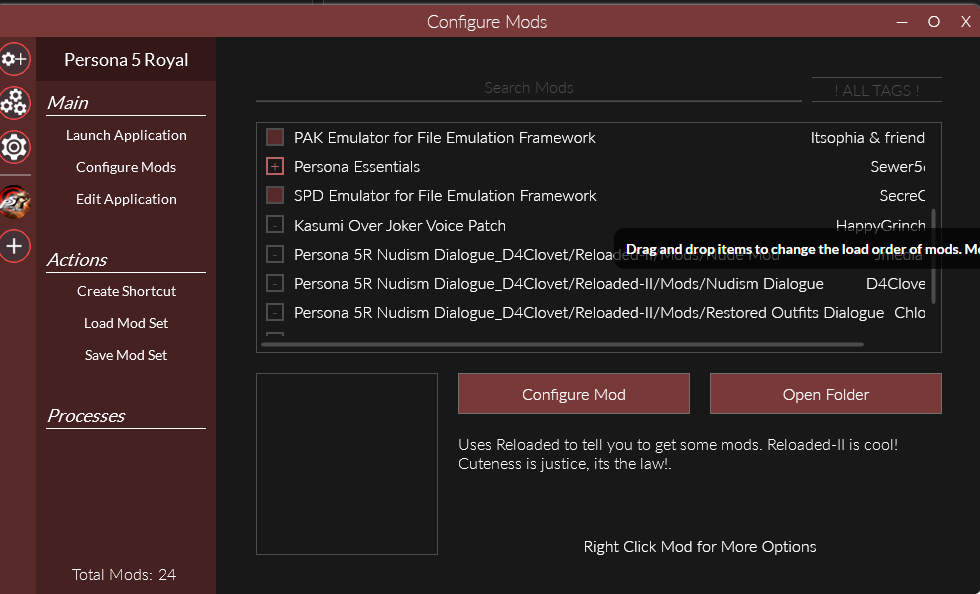
Task: Click author name HappyGrinch
Action: coord(881,224)
